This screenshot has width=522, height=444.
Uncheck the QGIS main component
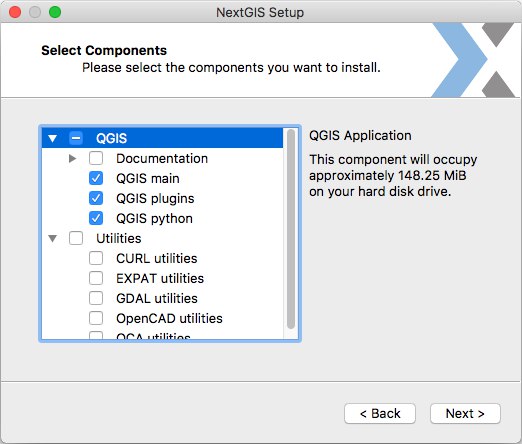click(x=96, y=178)
